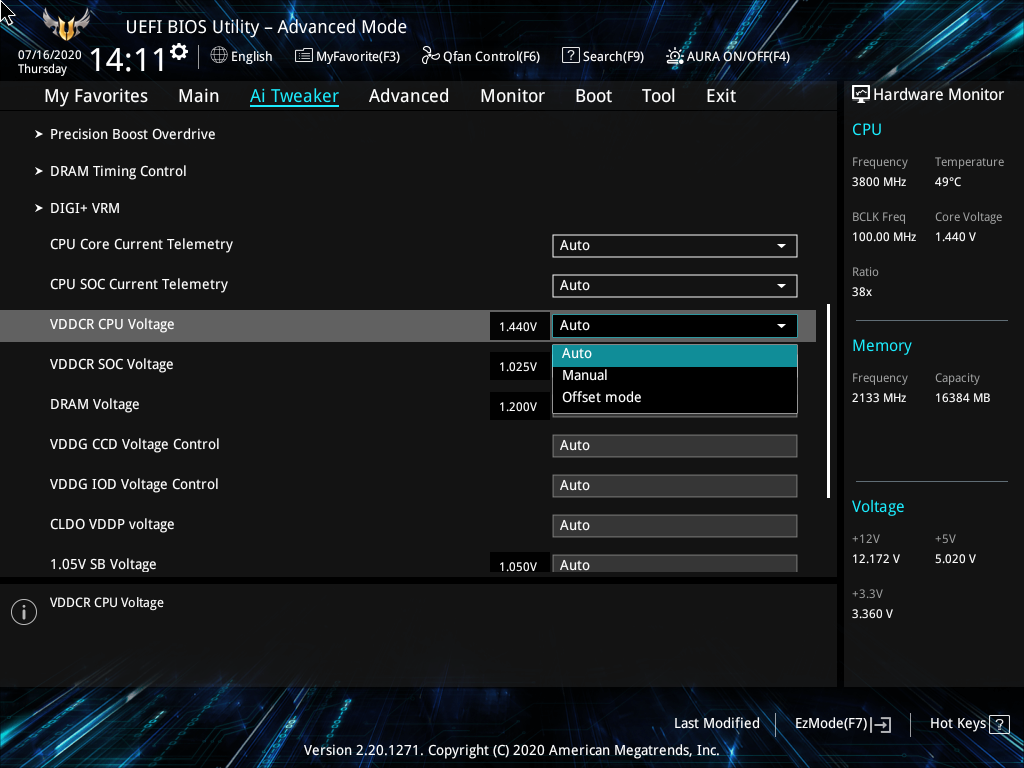Go to the Boot tab
1024x768 pixels.
click(x=593, y=96)
